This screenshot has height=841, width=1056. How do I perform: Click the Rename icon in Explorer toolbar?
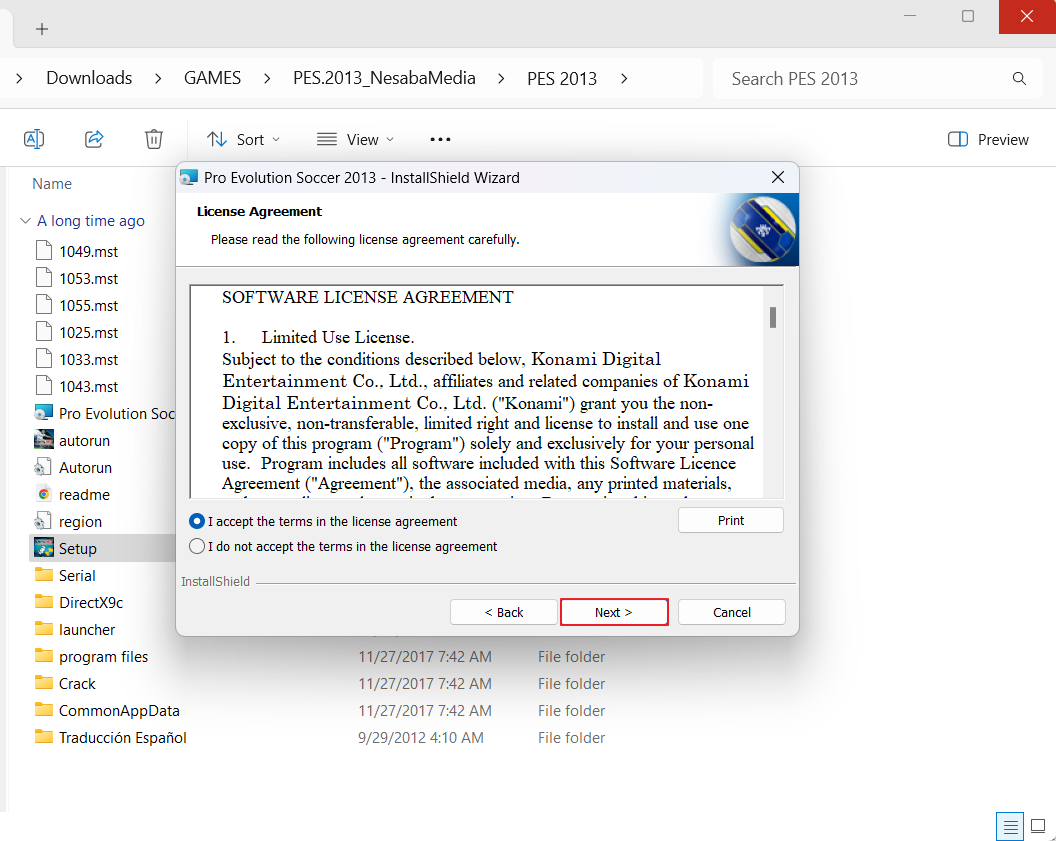coord(34,139)
